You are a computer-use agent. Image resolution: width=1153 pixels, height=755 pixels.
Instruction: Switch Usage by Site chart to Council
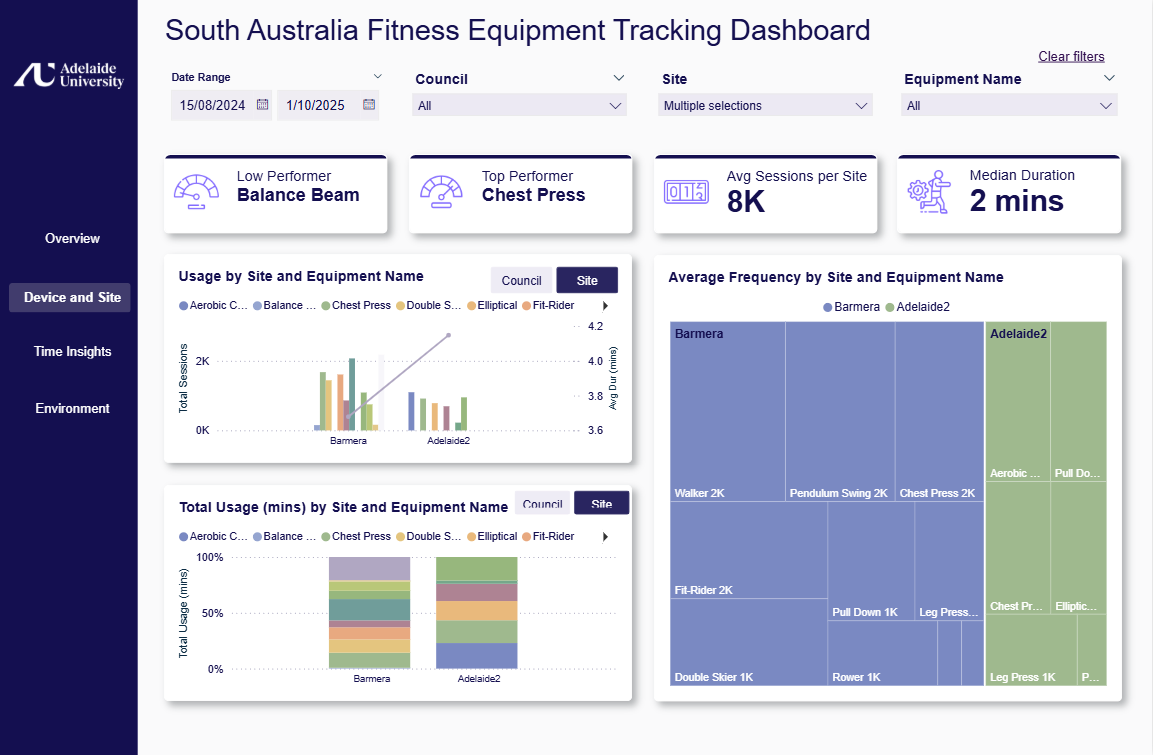point(521,281)
